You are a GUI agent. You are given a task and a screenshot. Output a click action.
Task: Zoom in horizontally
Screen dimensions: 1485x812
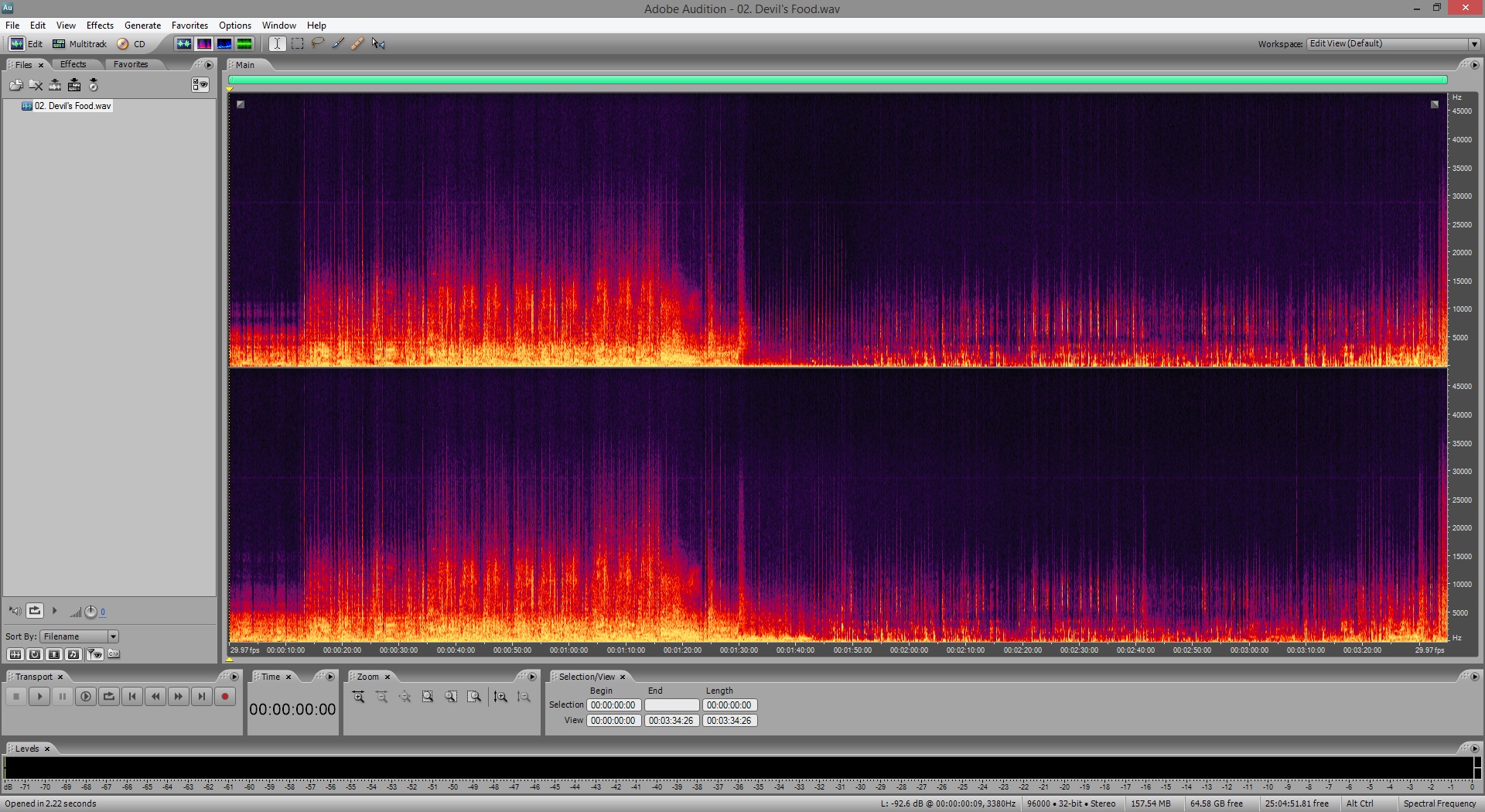[359, 697]
